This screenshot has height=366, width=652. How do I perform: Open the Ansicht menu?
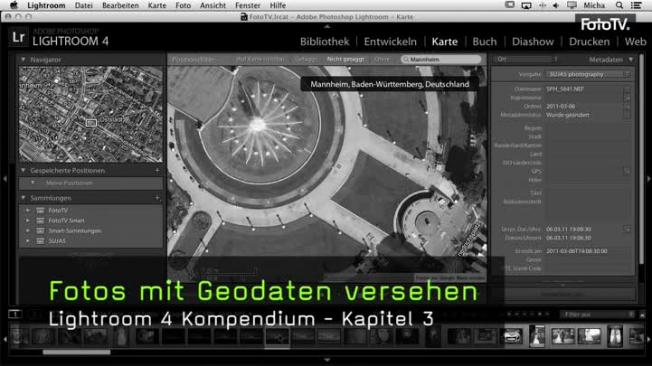pyautogui.click(x=212, y=5)
